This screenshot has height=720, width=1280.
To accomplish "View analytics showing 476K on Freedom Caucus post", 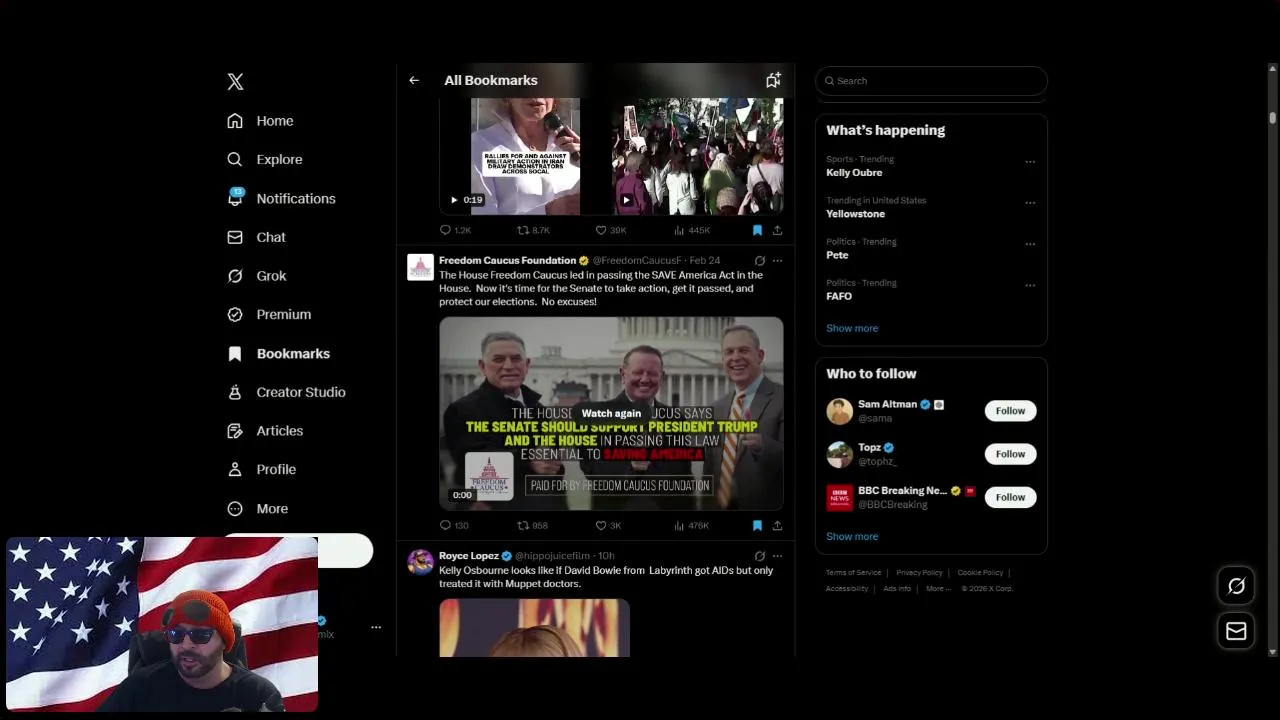I will coord(692,525).
